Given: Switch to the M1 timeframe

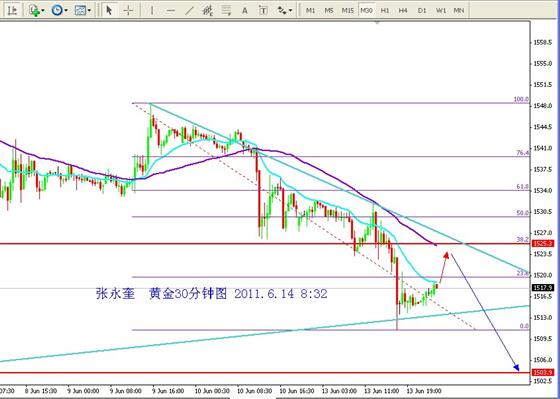Looking at the screenshot, I should coord(310,10).
